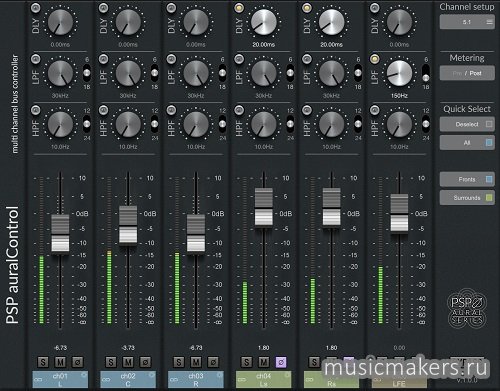Solo channel ch02 C with the S button

pyautogui.click(x=111, y=362)
